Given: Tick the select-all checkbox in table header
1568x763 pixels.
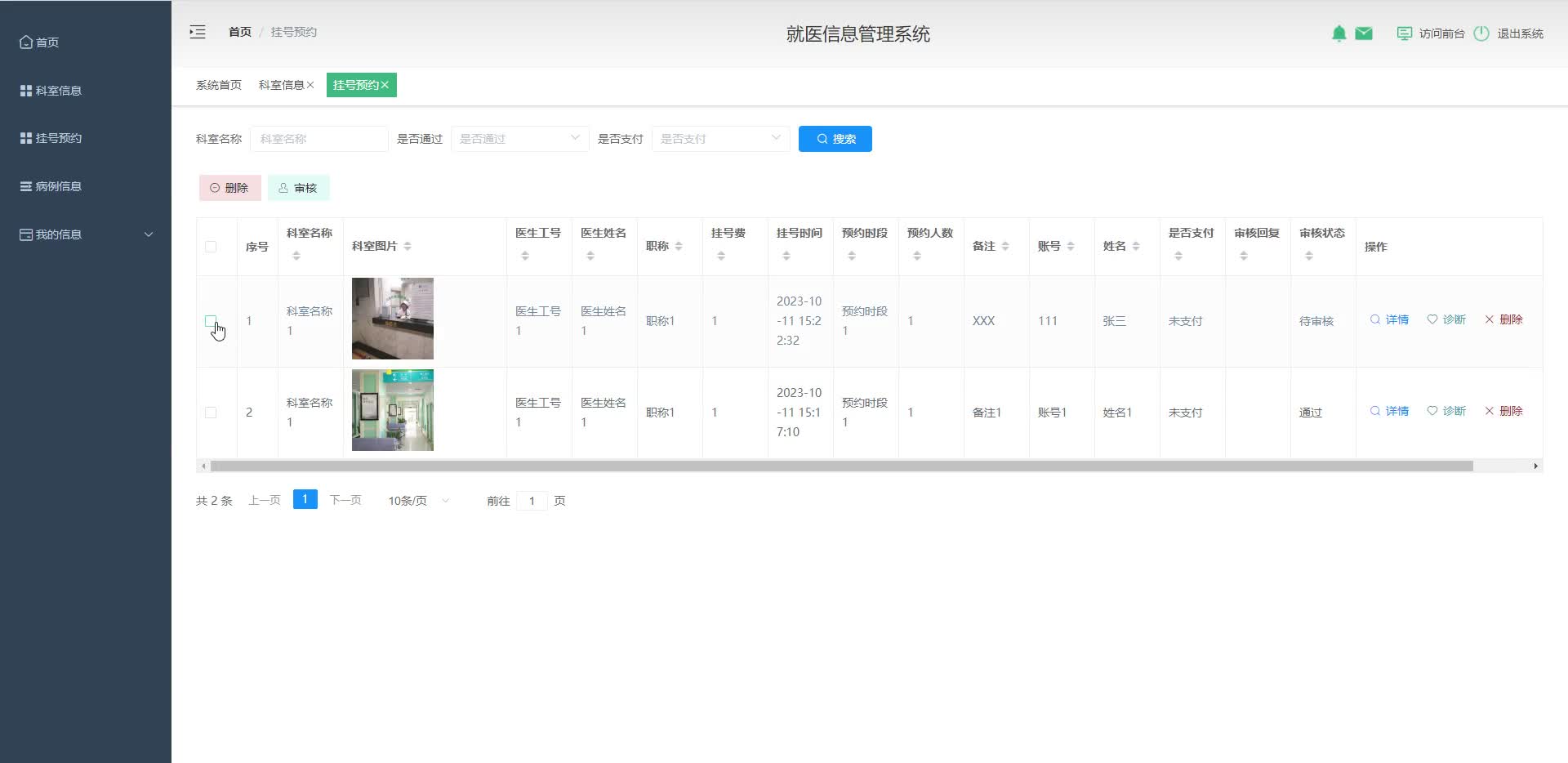Looking at the screenshot, I should point(211,247).
